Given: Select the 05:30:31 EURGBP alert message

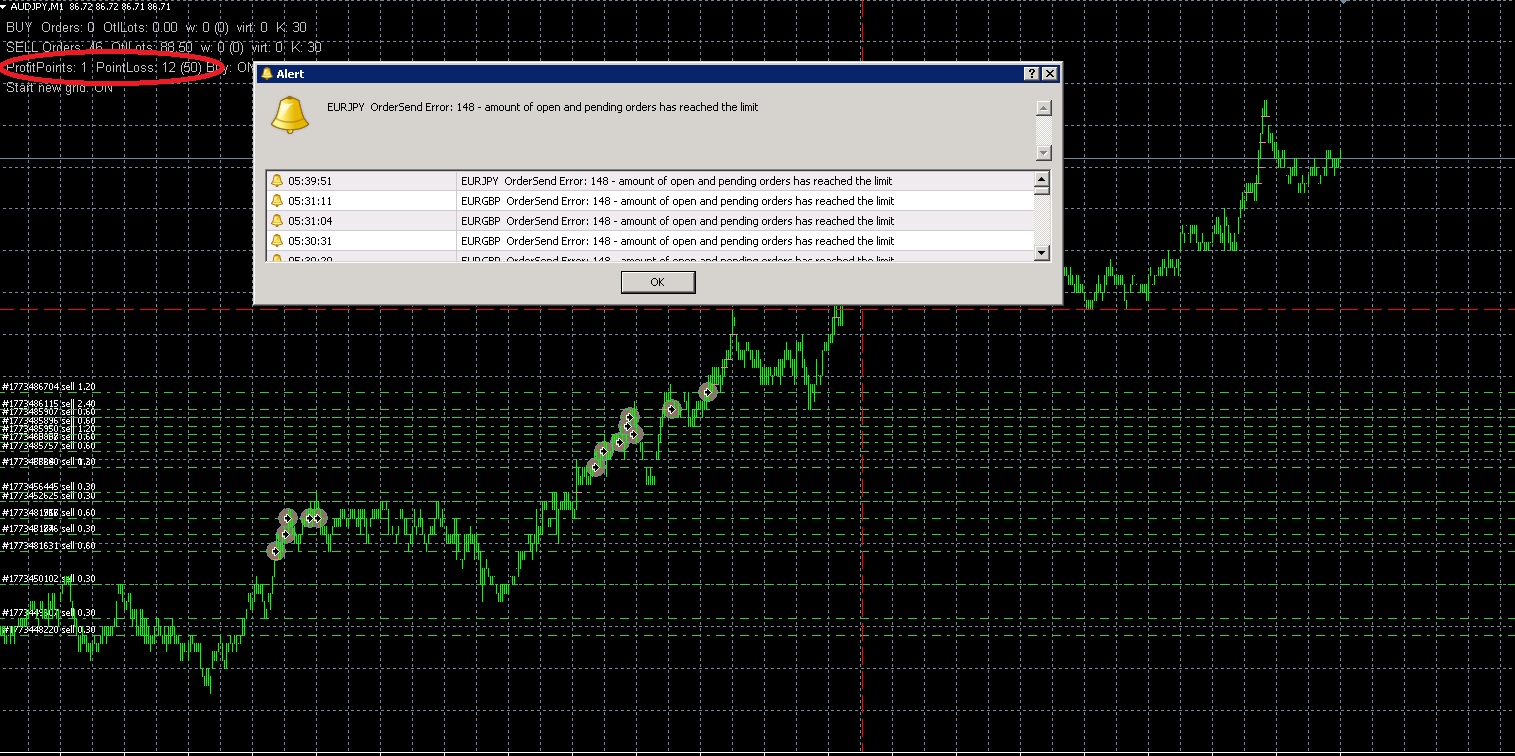Looking at the screenshot, I should pyautogui.click(x=677, y=241).
